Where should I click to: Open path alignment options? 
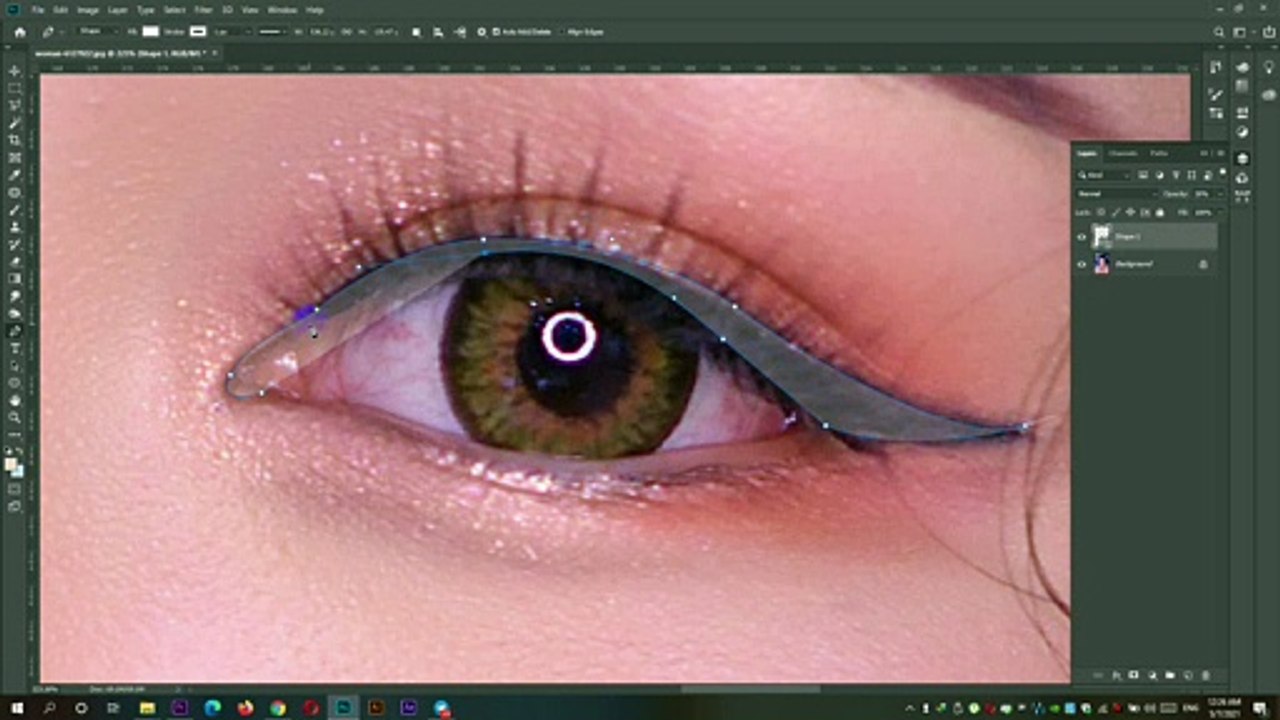pos(438,32)
